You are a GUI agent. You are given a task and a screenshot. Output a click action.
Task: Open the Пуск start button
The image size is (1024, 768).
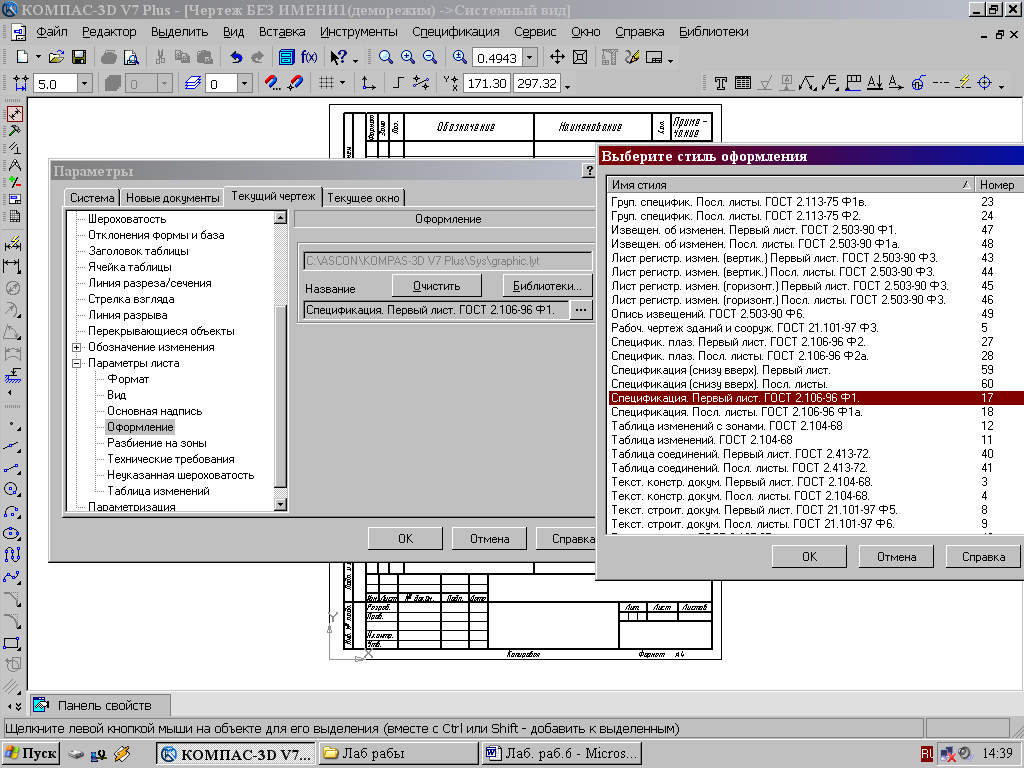click(31, 754)
